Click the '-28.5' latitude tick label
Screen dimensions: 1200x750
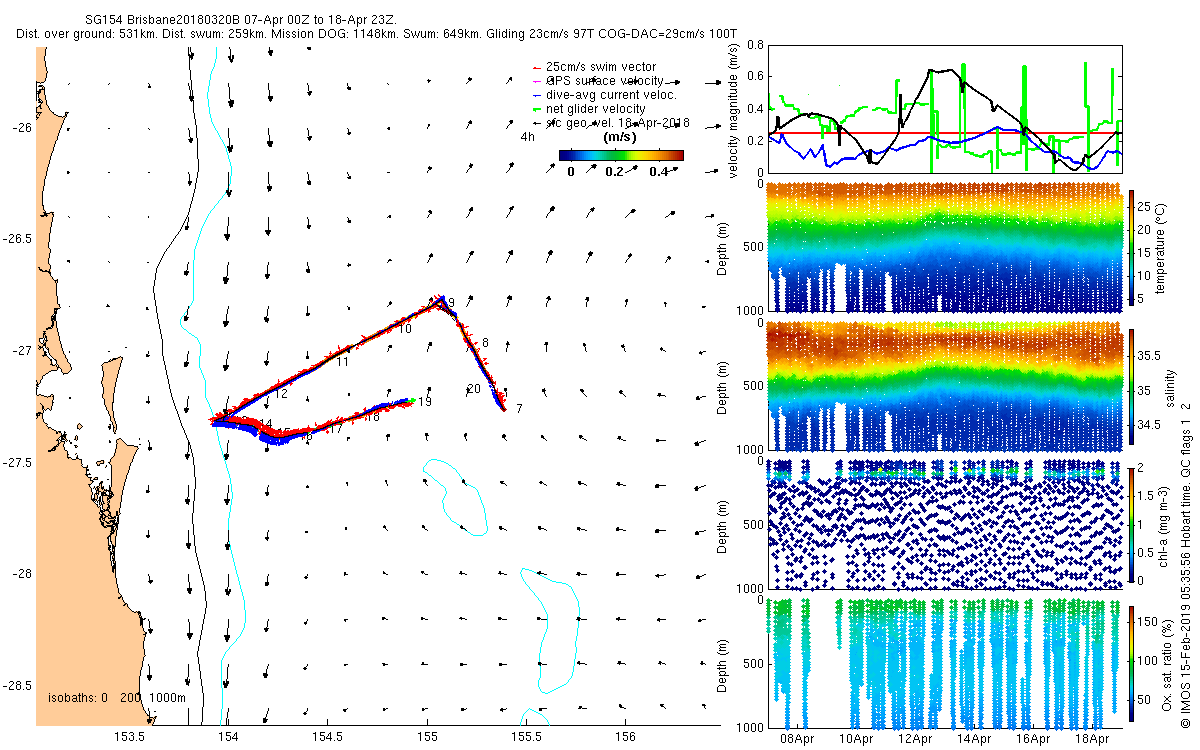(x=18, y=686)
